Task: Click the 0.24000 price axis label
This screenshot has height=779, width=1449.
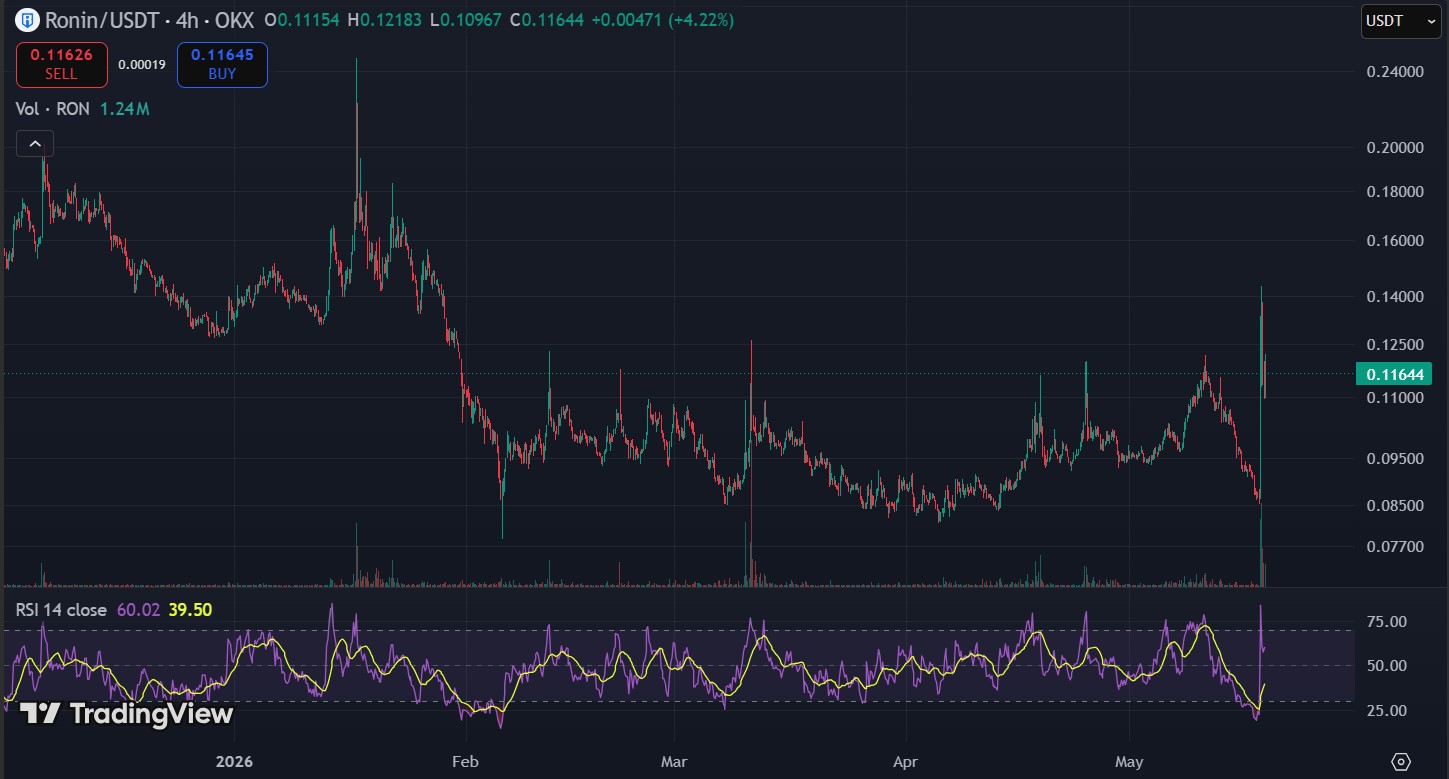Action: [1394, 72]
